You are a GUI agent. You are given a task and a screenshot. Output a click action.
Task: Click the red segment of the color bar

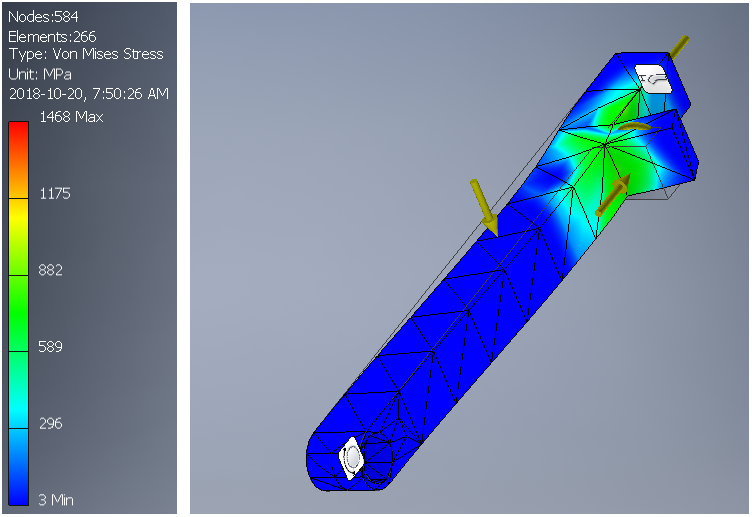pos(19,160)
